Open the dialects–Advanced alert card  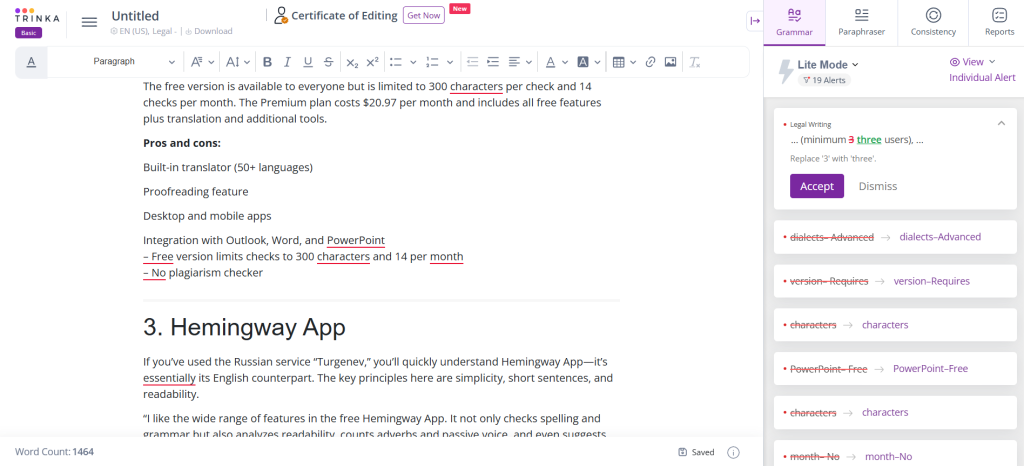[x=895, y=237]
